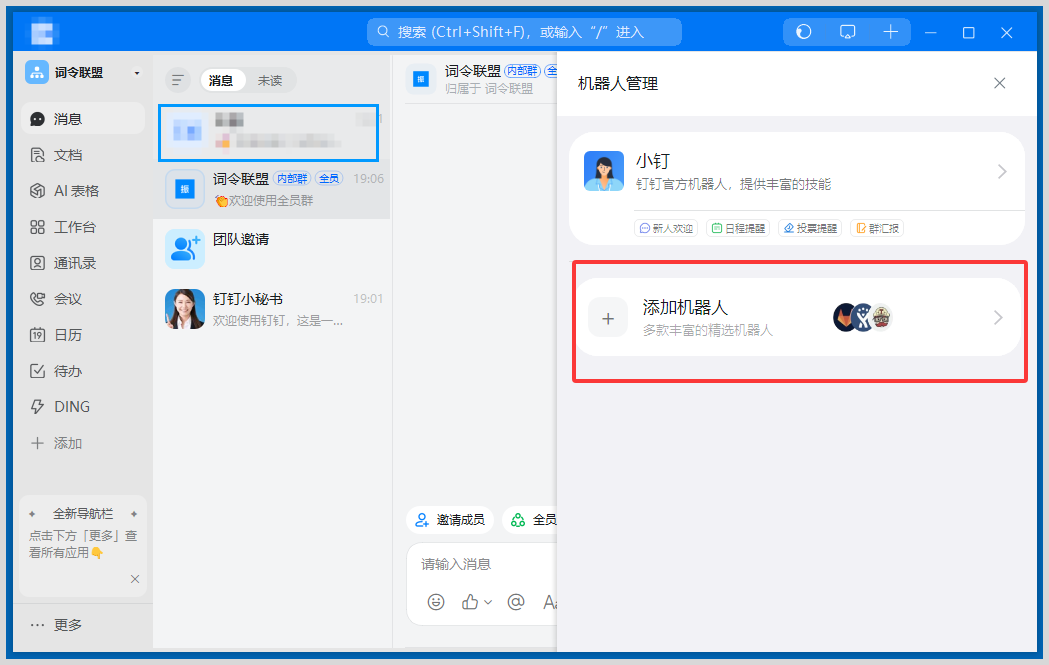Open 日历 calendar
Screen dimensions: 1049x665
point(67,335)
